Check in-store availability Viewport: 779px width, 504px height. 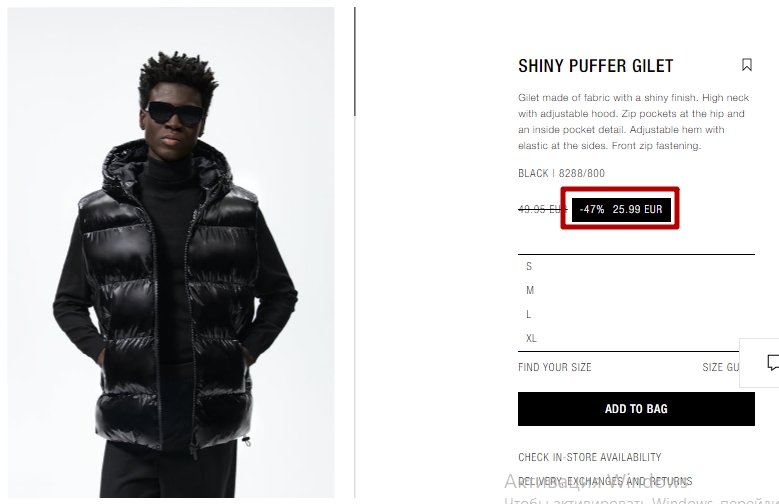tap(590, 457)
